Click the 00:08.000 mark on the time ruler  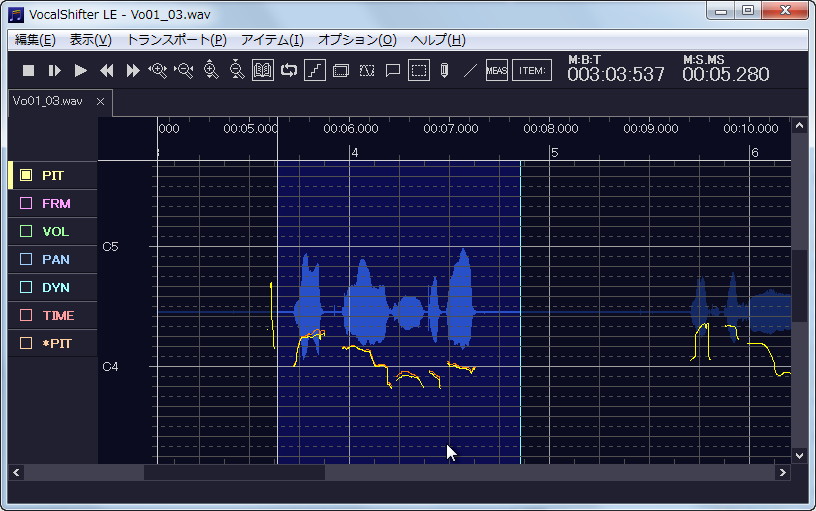pos(551,129)
